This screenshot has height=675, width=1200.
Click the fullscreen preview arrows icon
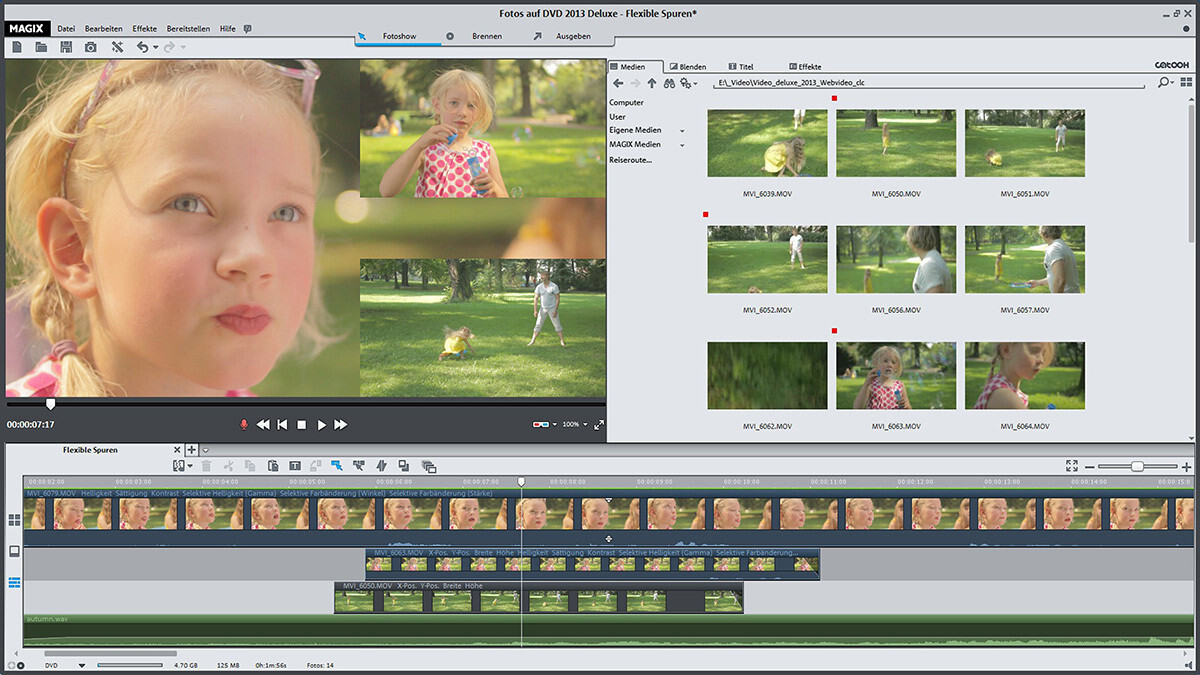click(599, 425)
